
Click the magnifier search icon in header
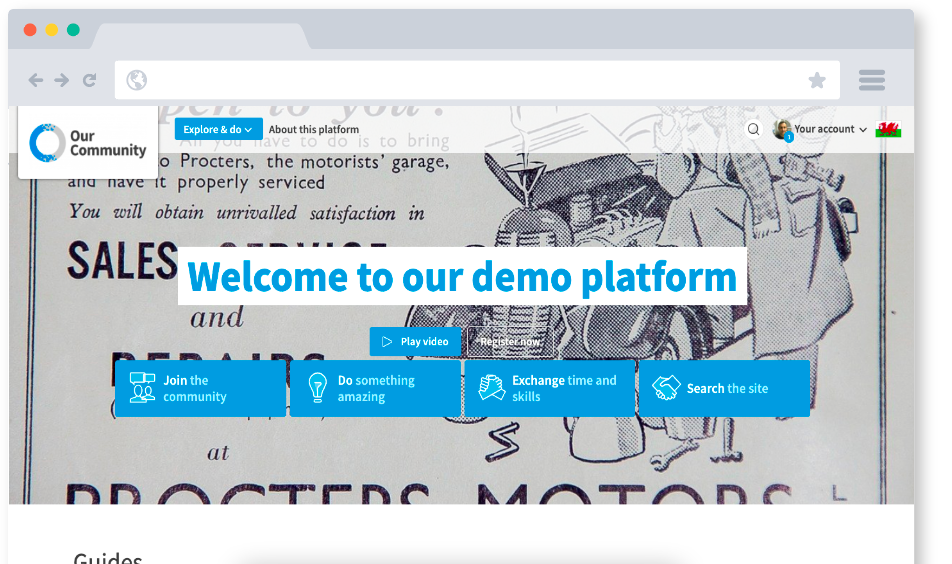point(754,129)
